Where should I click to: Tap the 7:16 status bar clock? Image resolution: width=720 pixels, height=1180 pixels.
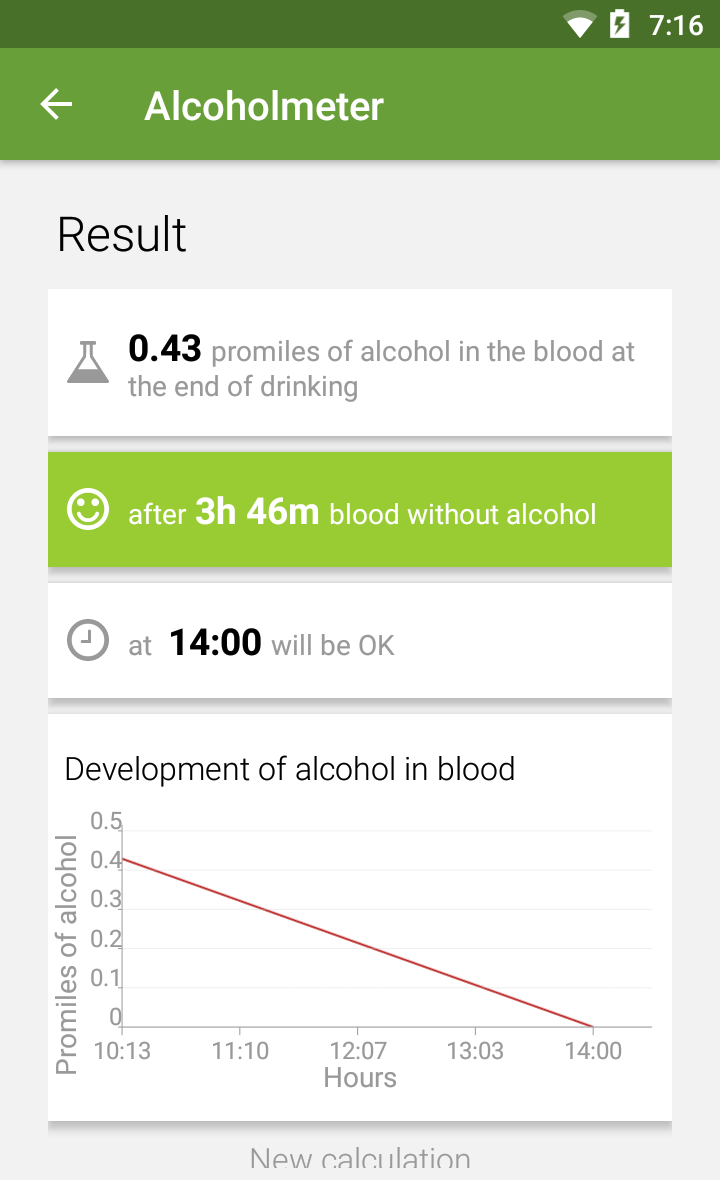click(x=676, y=26)
